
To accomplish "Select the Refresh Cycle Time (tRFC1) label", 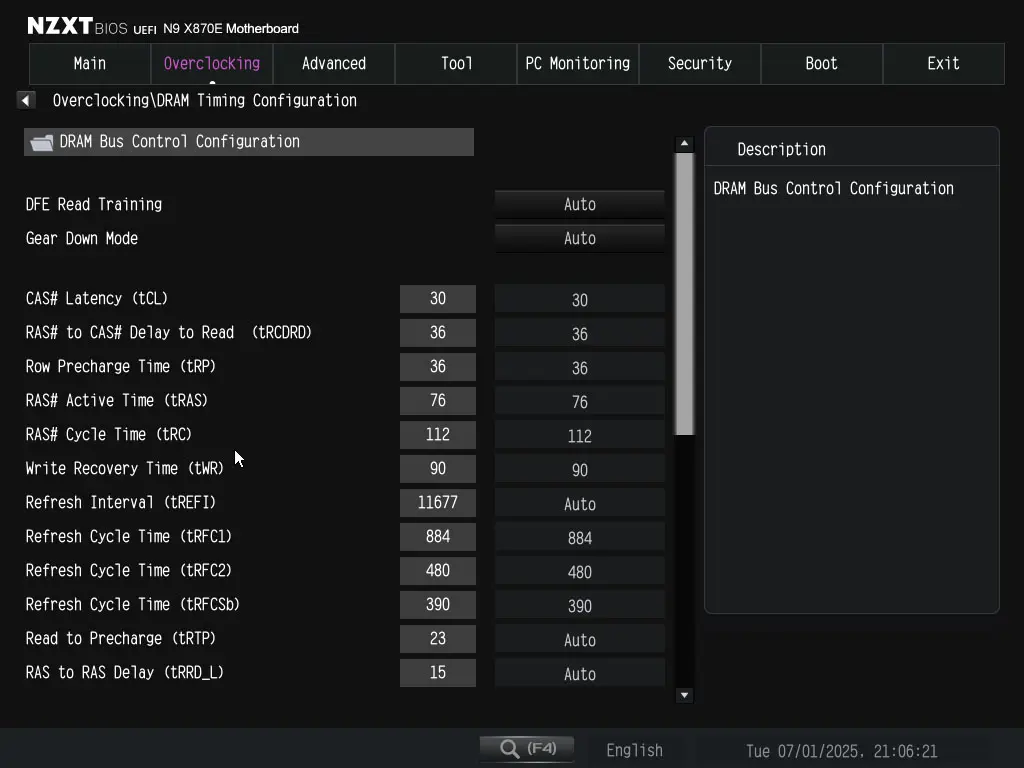I will (129, 536).
